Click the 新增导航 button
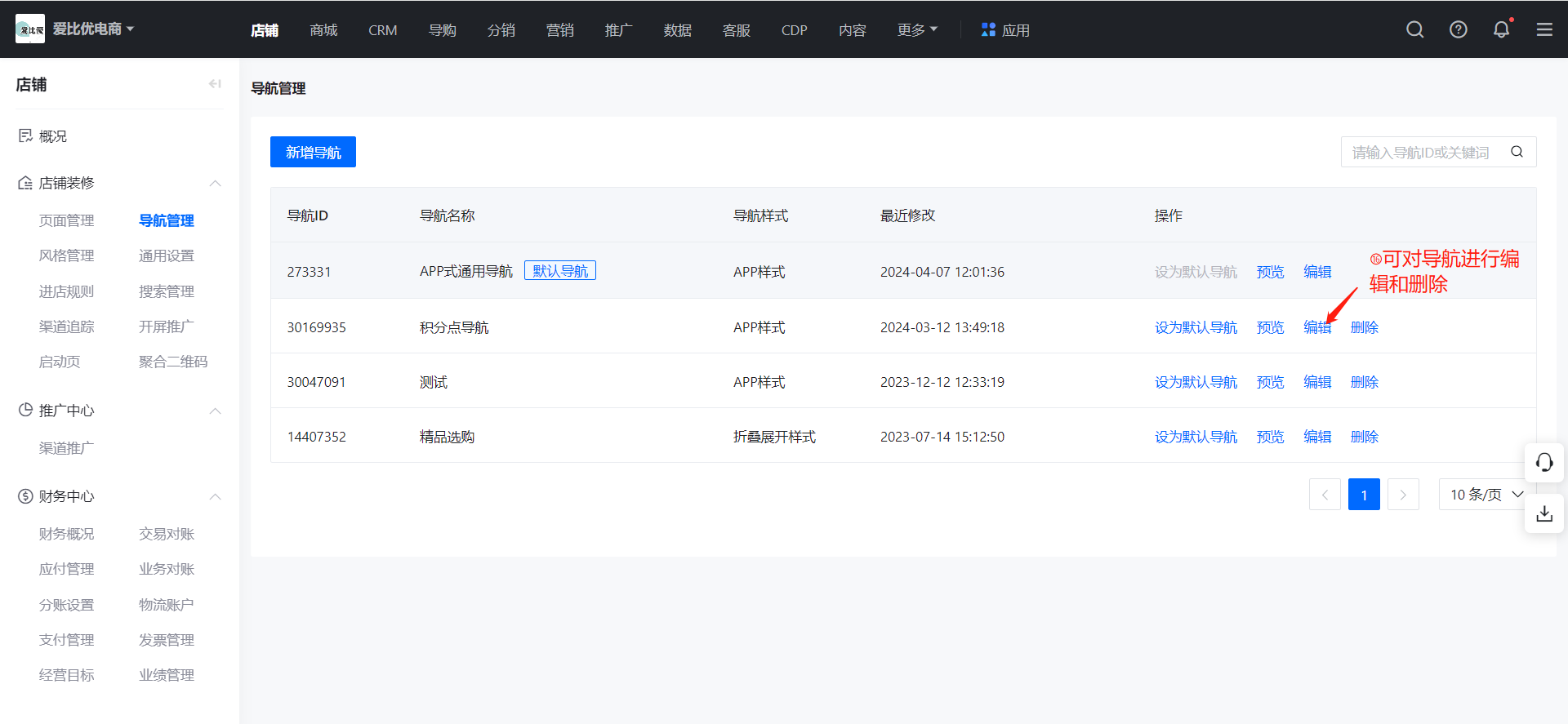 coord(313,152)
